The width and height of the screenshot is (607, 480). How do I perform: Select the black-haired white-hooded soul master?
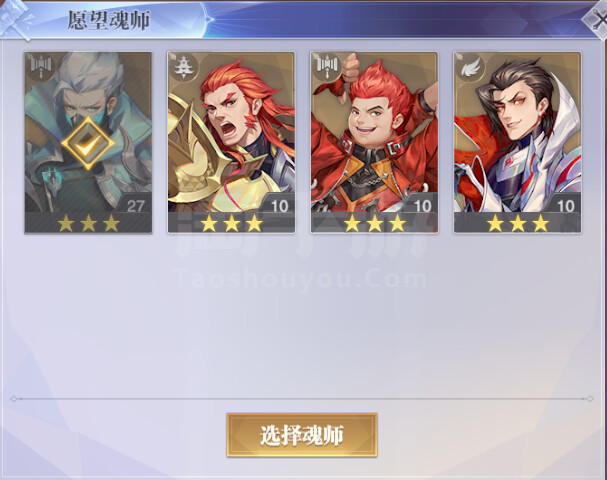(518, 142)
